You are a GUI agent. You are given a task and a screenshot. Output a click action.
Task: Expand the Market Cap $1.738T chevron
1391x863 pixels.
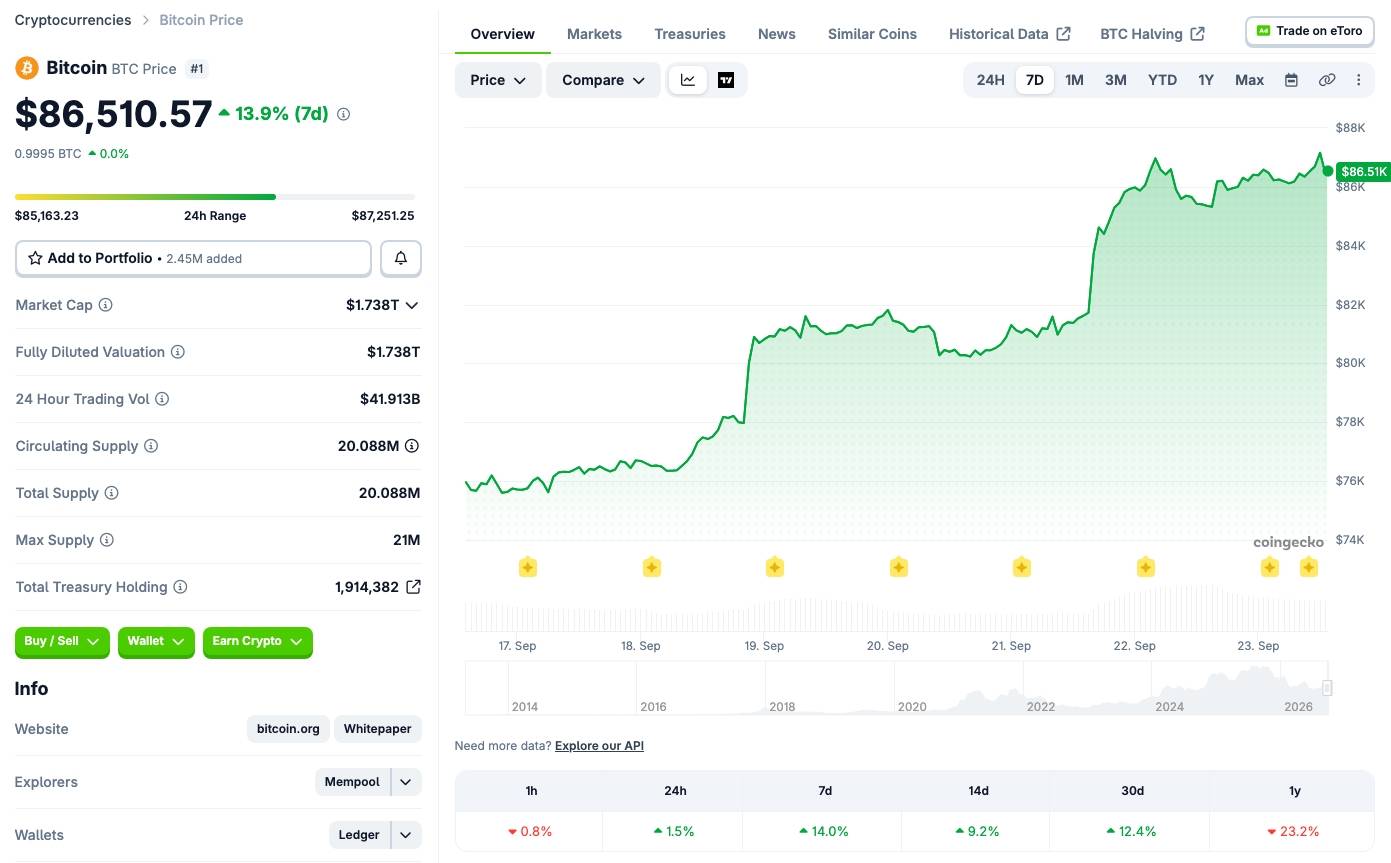click(411, 305)
